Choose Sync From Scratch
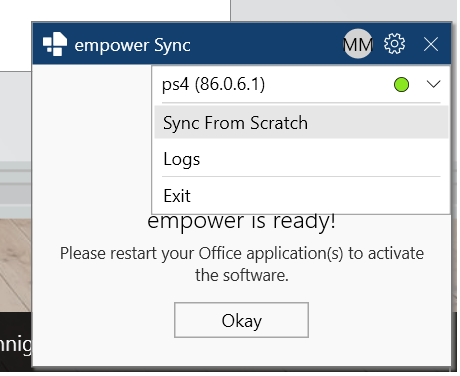This screenshot has height=376, width=460. coord(301,122)
